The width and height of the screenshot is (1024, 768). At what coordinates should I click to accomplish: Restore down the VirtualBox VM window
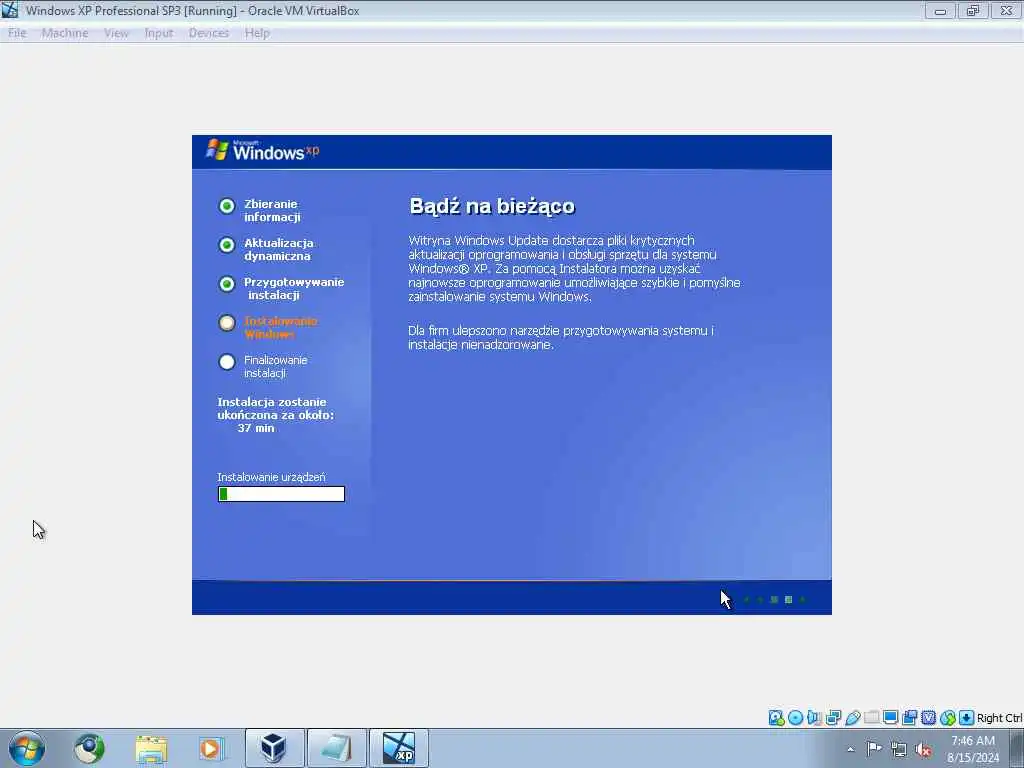[973, 10]
